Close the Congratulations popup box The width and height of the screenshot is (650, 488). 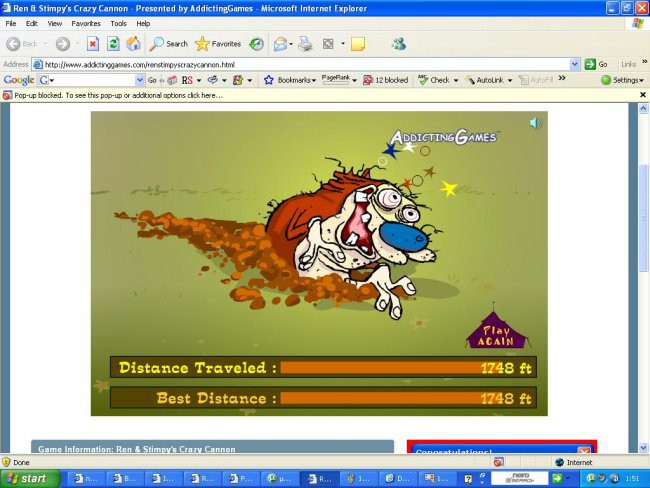[x=584, y=450]
